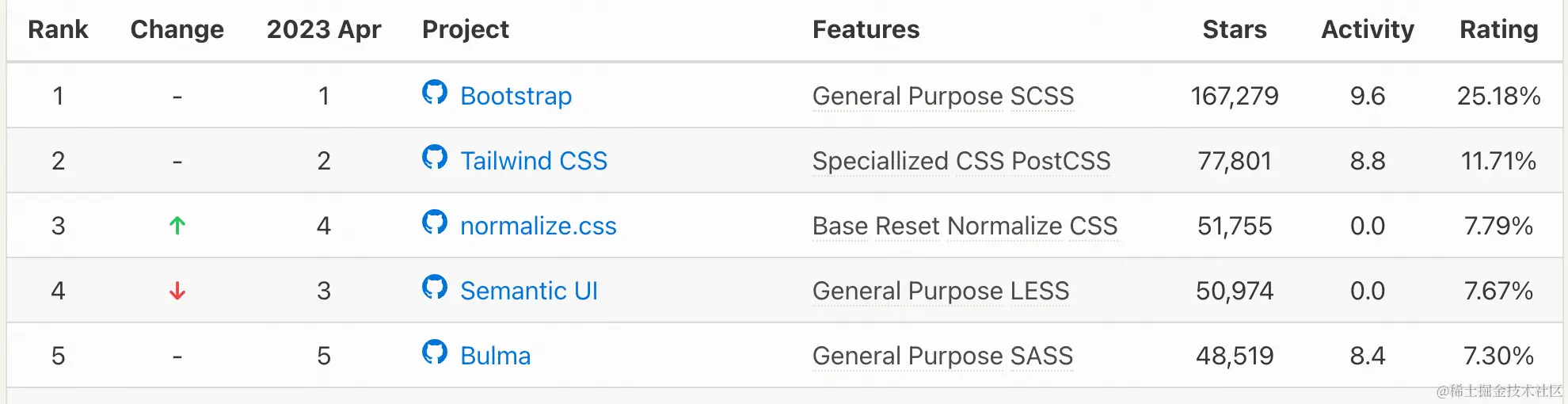Open the Bootstrap project link

(x=516, y=96)
